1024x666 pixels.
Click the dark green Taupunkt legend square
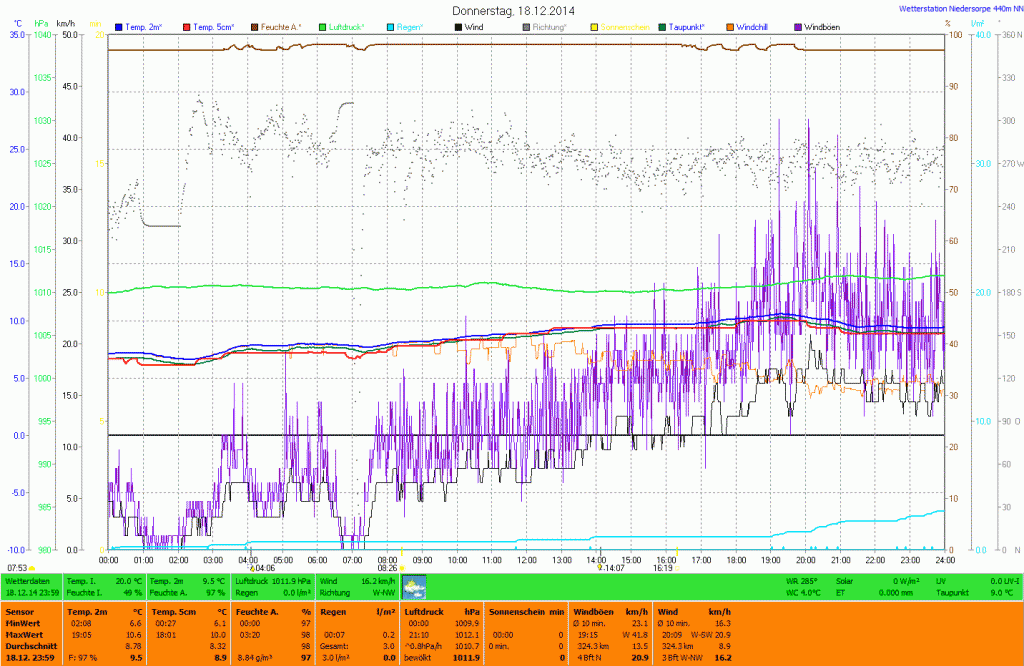tap(662, 26)
